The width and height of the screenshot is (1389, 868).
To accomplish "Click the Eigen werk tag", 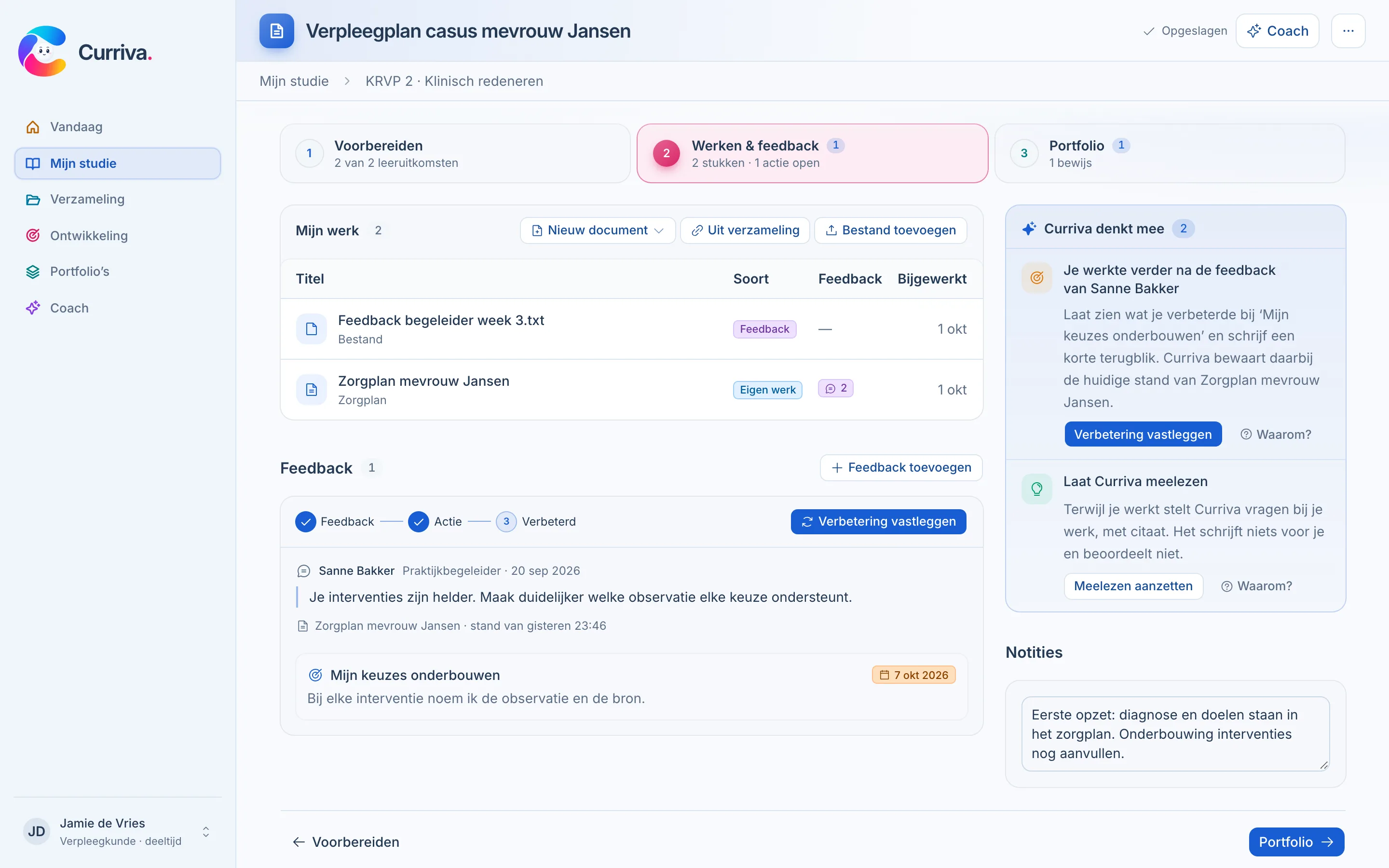I will point(767,390).
